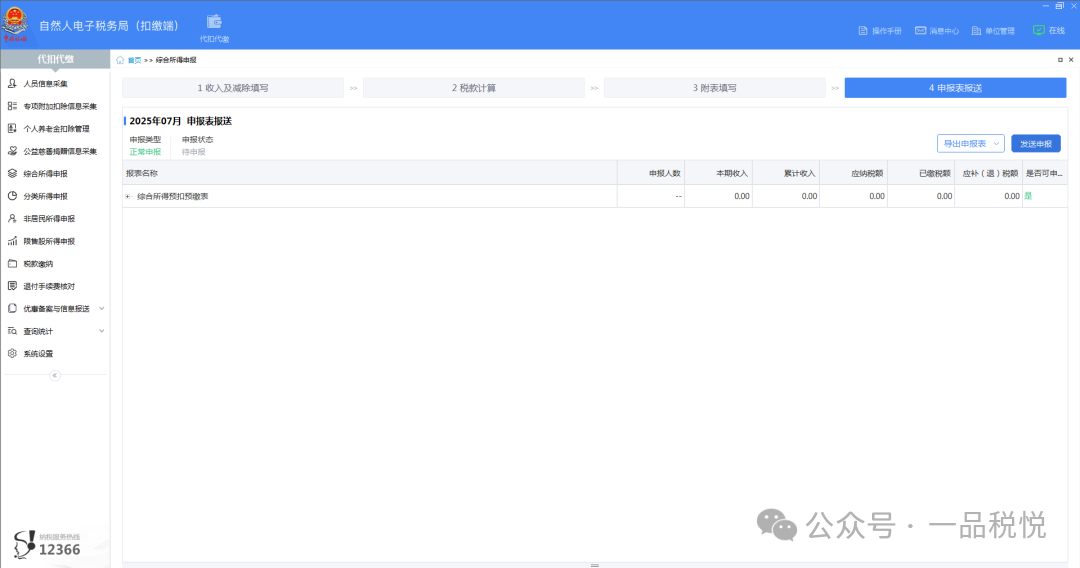Image resolution: width=1080 pixels, height=568 pixels.
Task: Expand 查询统计 submenu in the sidebar
Action: 101,331
